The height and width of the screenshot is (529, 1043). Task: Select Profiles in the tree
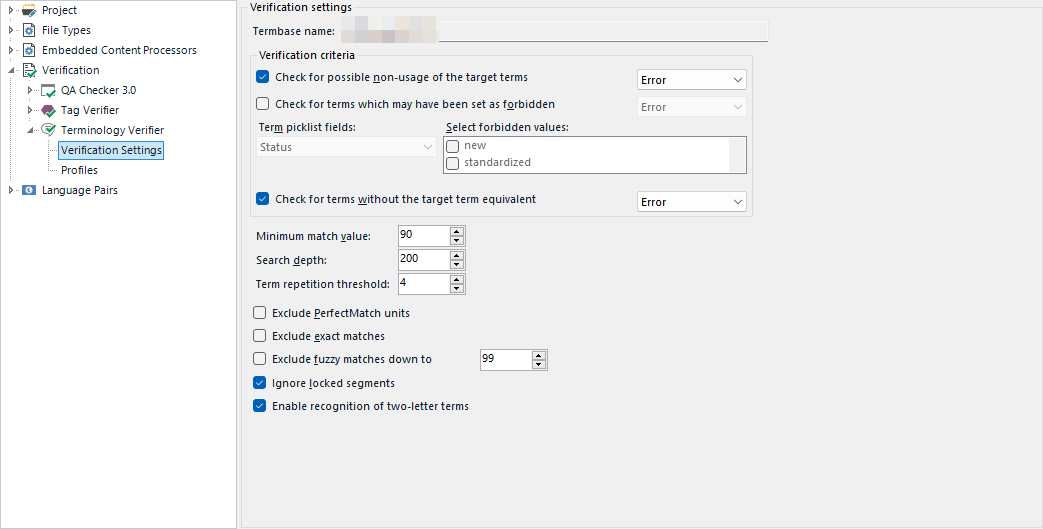79,170
